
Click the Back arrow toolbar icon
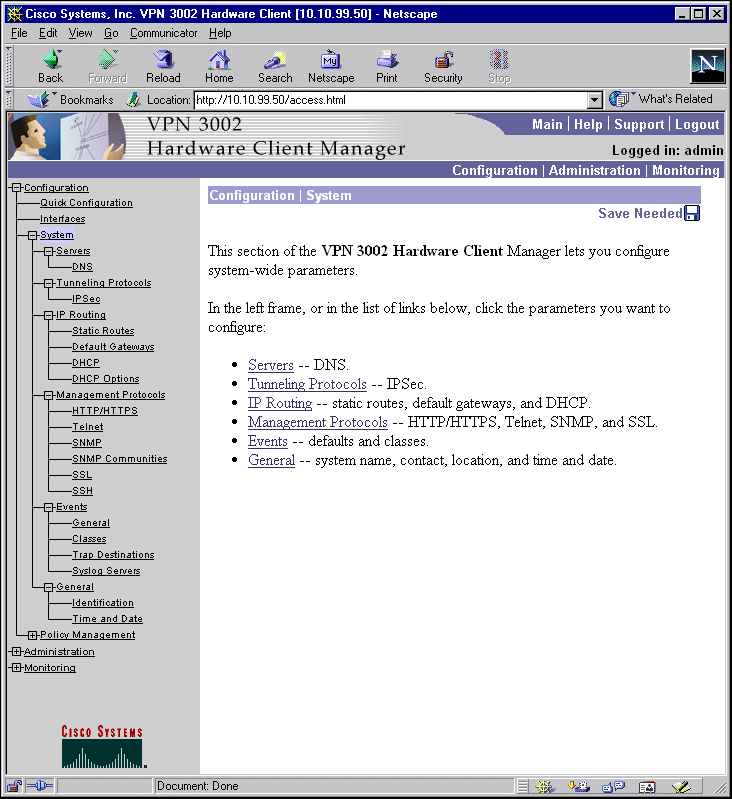50,61
